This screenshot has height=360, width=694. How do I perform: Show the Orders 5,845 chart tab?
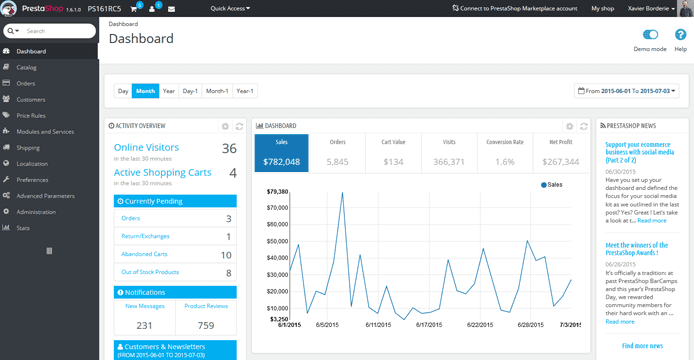pos(337,153)
